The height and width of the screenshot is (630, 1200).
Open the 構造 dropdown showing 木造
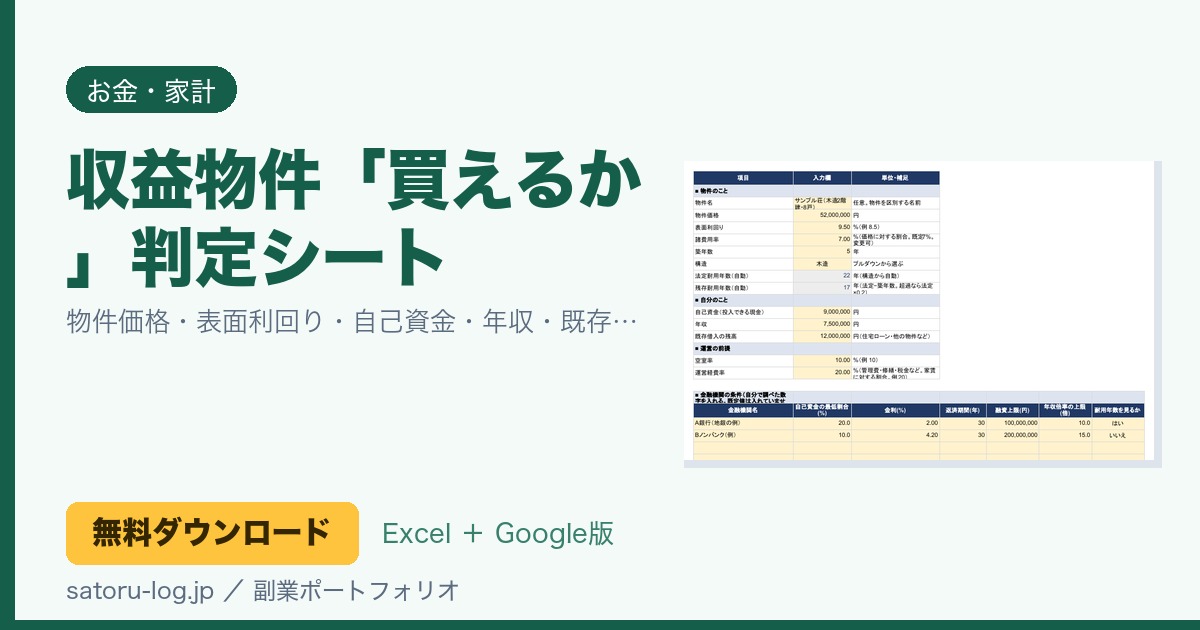(822, 263)
